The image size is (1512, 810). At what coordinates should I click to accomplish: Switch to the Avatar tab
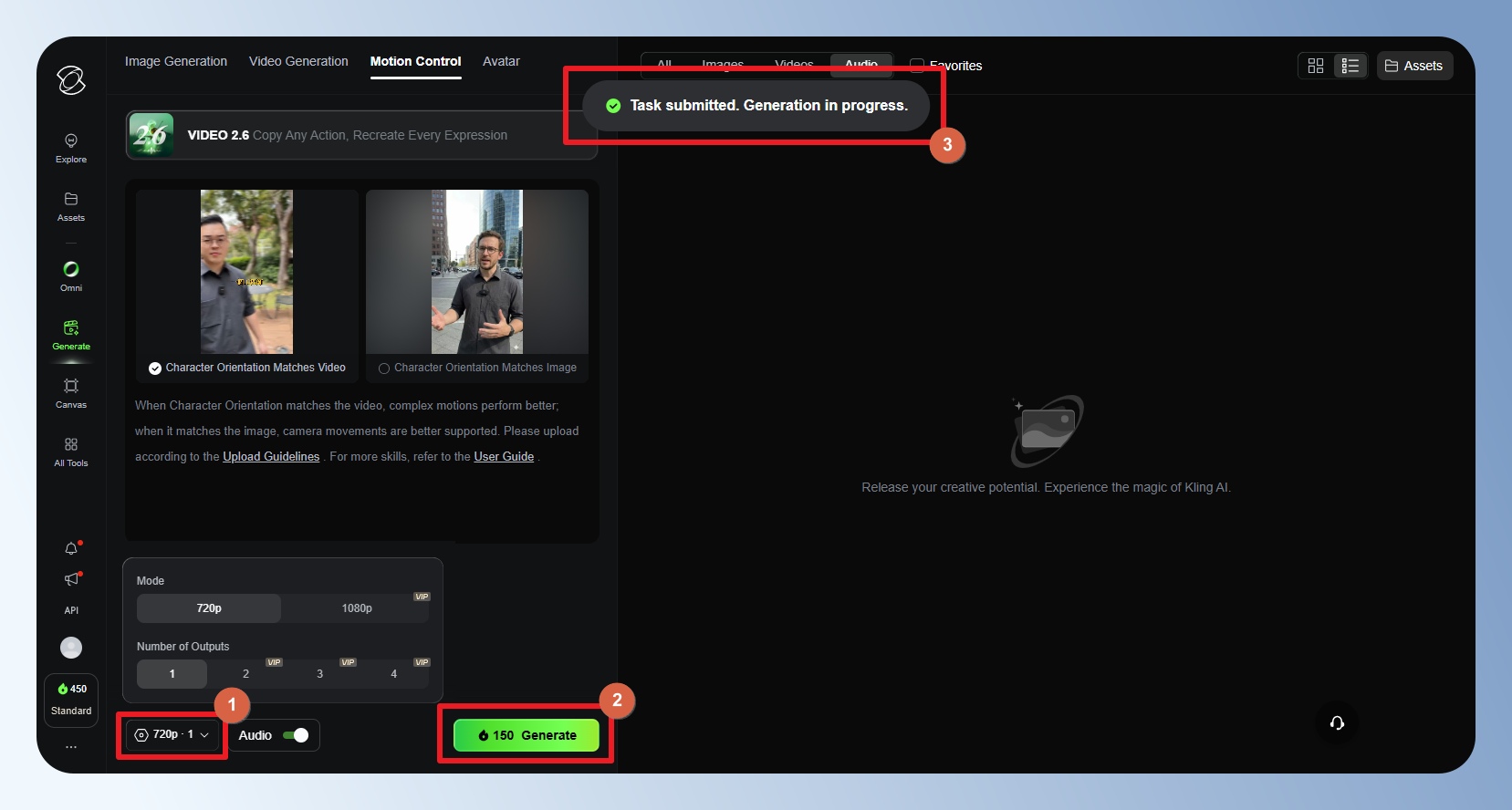(501, 61)
